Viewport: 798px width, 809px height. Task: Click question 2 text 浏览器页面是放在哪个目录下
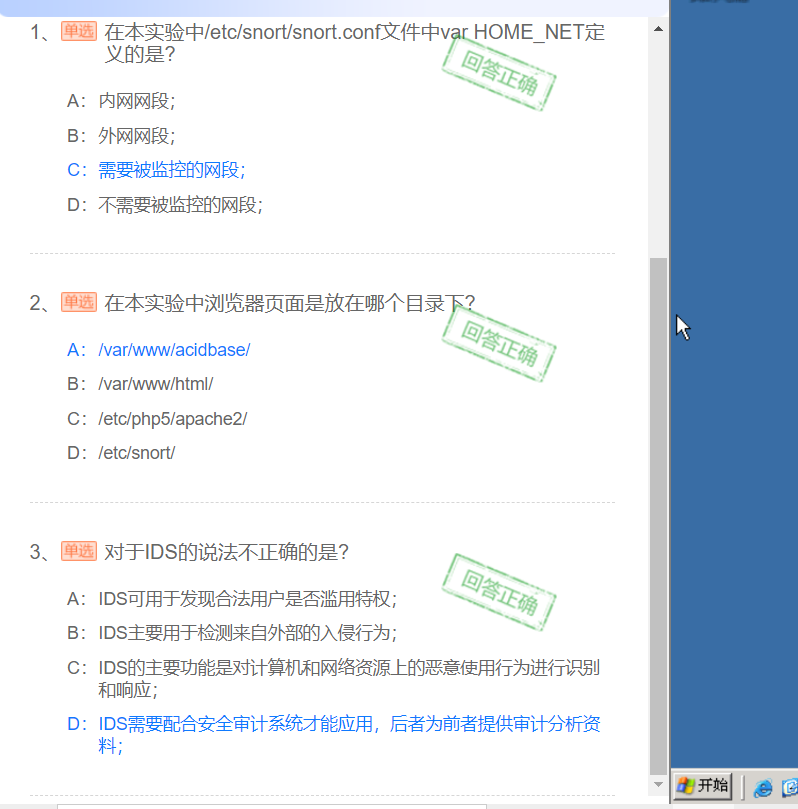pyautogui.click(x=290, y=303)
